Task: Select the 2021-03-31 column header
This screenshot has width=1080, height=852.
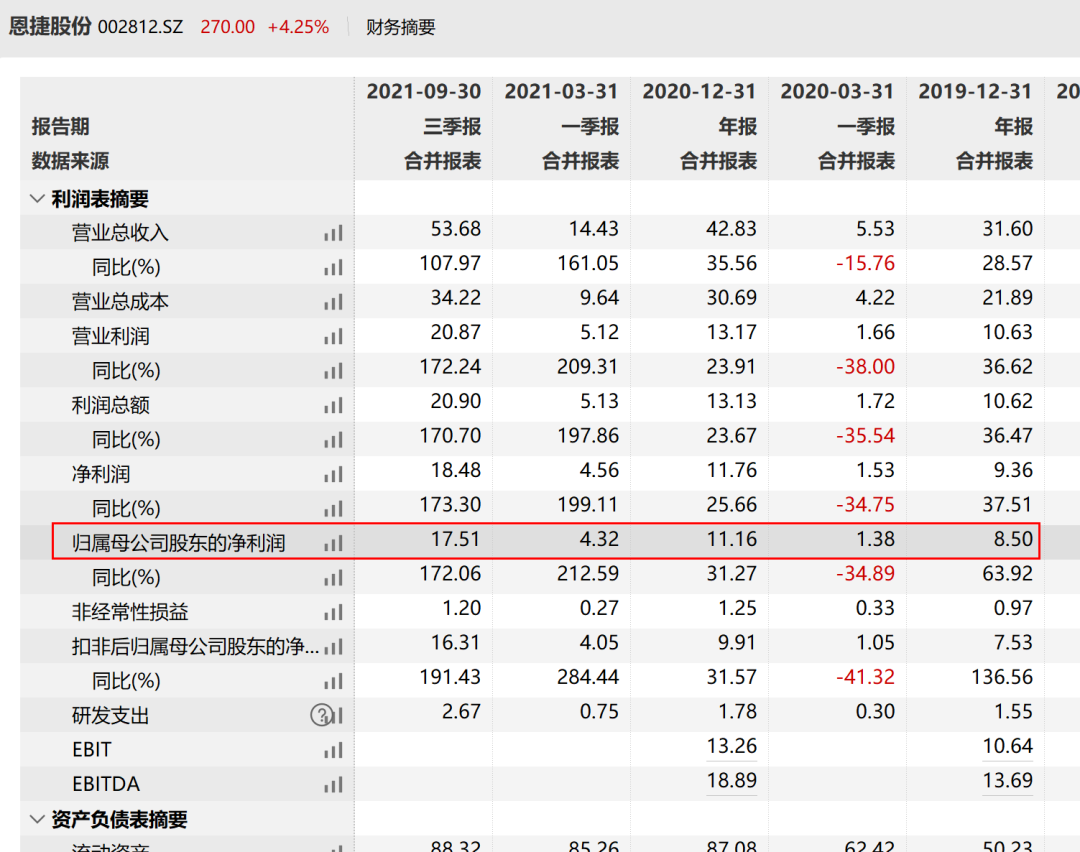Action: [561, 92]
